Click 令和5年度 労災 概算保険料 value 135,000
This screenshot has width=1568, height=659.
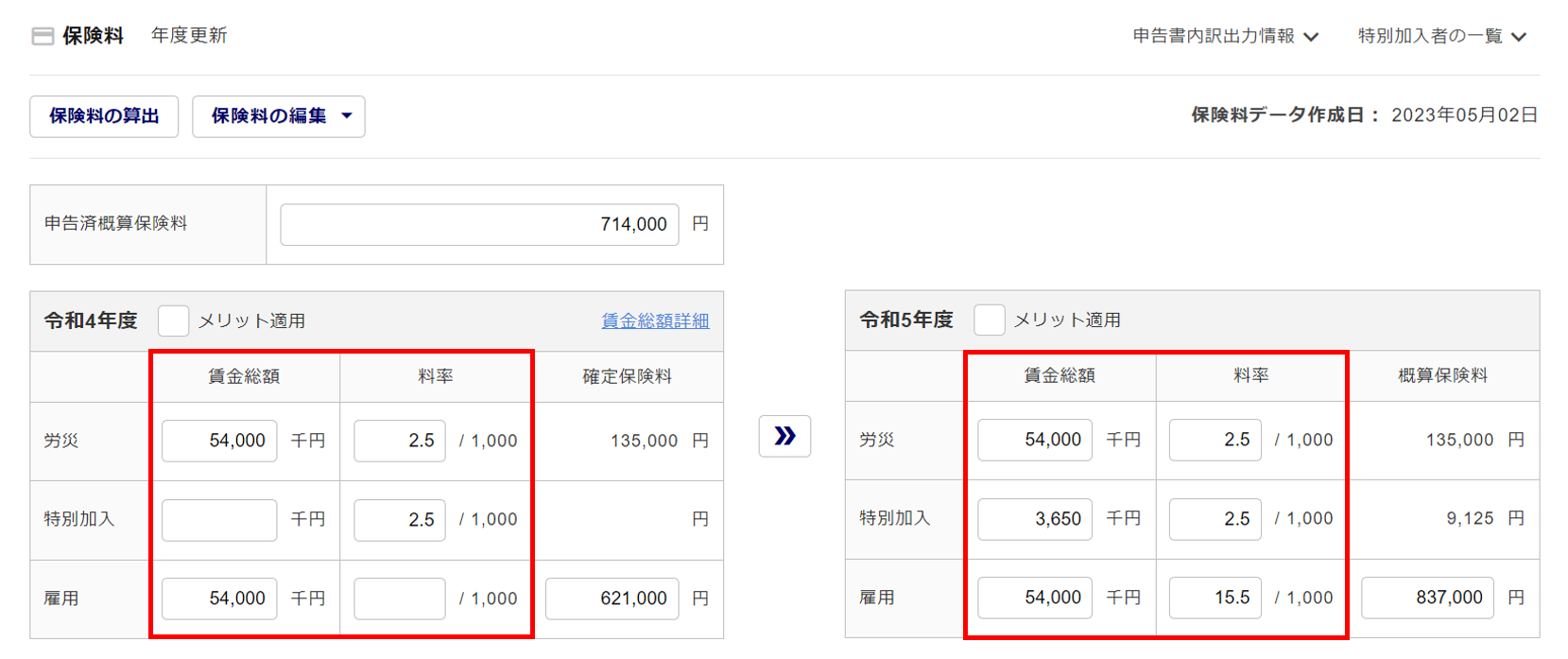tap(1460, 440)
